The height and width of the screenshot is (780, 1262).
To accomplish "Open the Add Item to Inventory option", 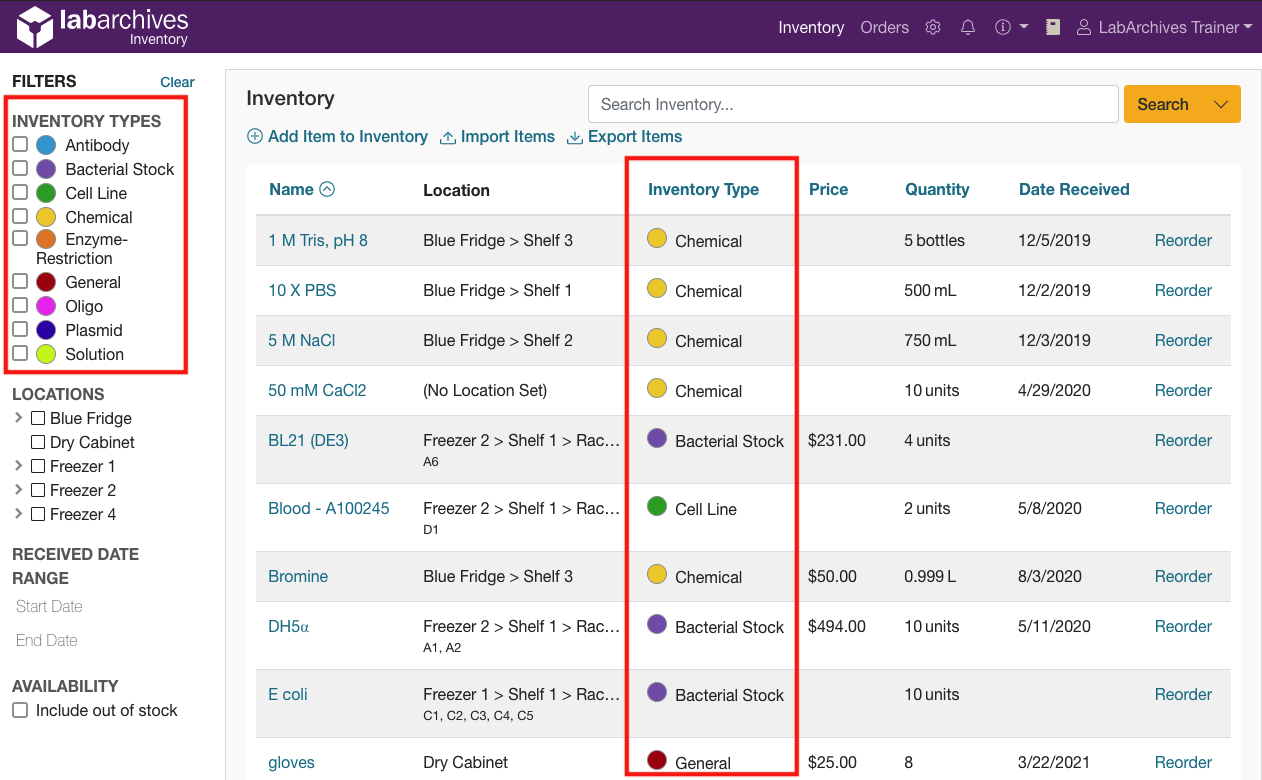I will pyautogui.click(x=337, y=136).
